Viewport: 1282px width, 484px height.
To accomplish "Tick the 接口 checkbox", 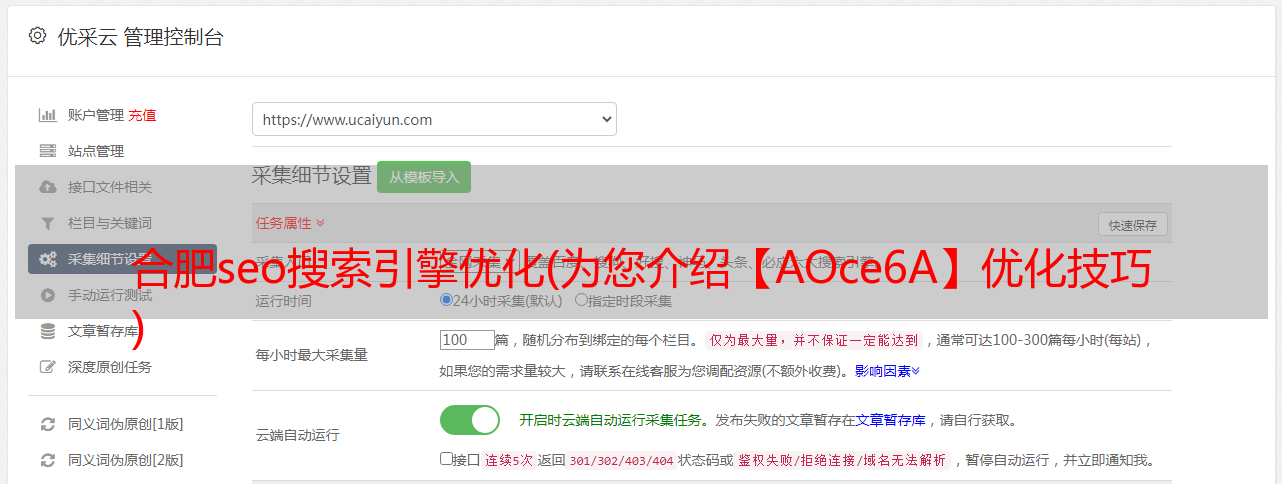I will click(x=446, y=459).
